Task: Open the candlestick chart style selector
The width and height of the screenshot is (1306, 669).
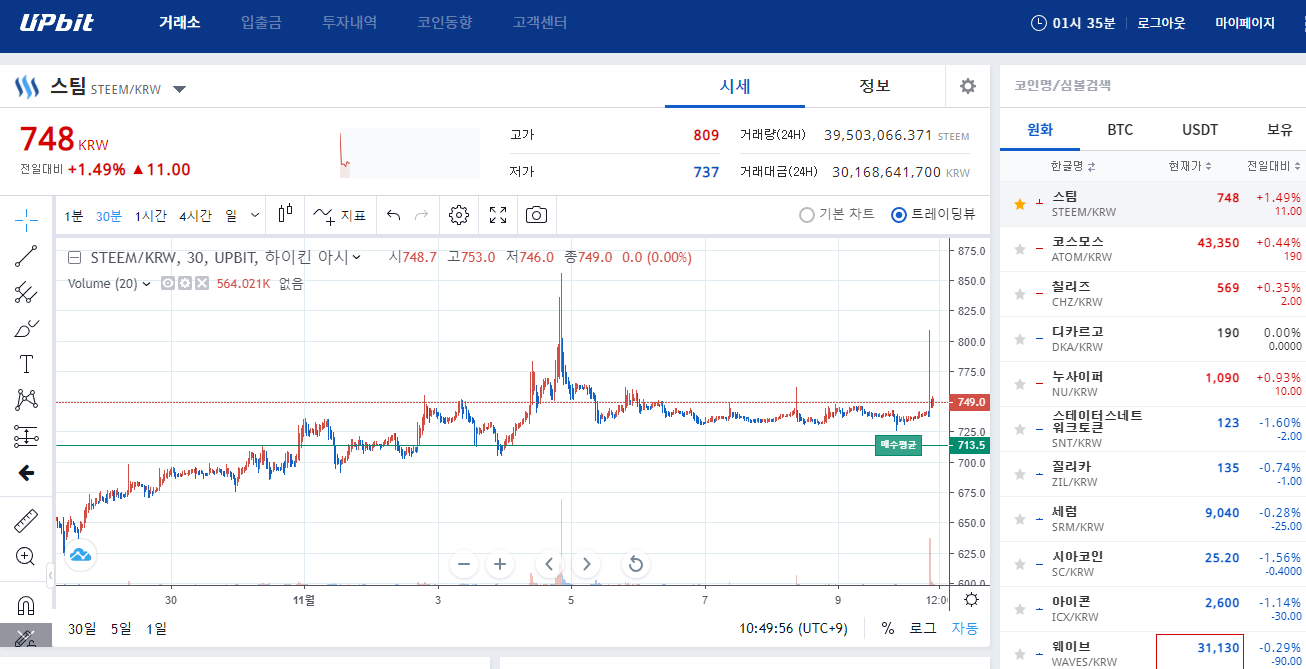Action: [x=286, y=215]
